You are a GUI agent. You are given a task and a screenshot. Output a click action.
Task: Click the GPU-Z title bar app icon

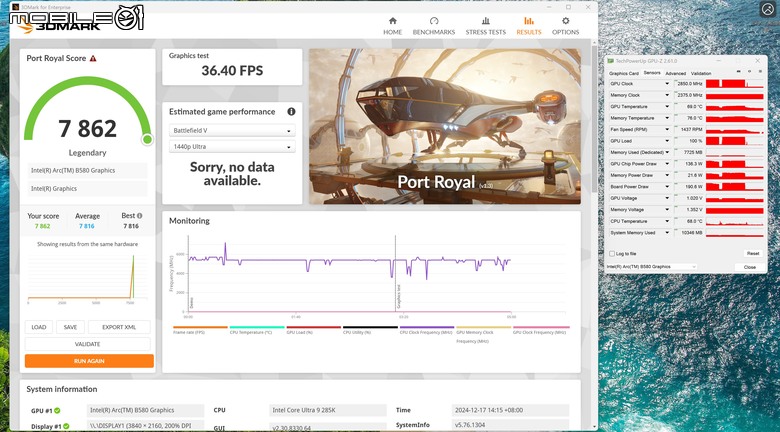click(x=611, y=61)
